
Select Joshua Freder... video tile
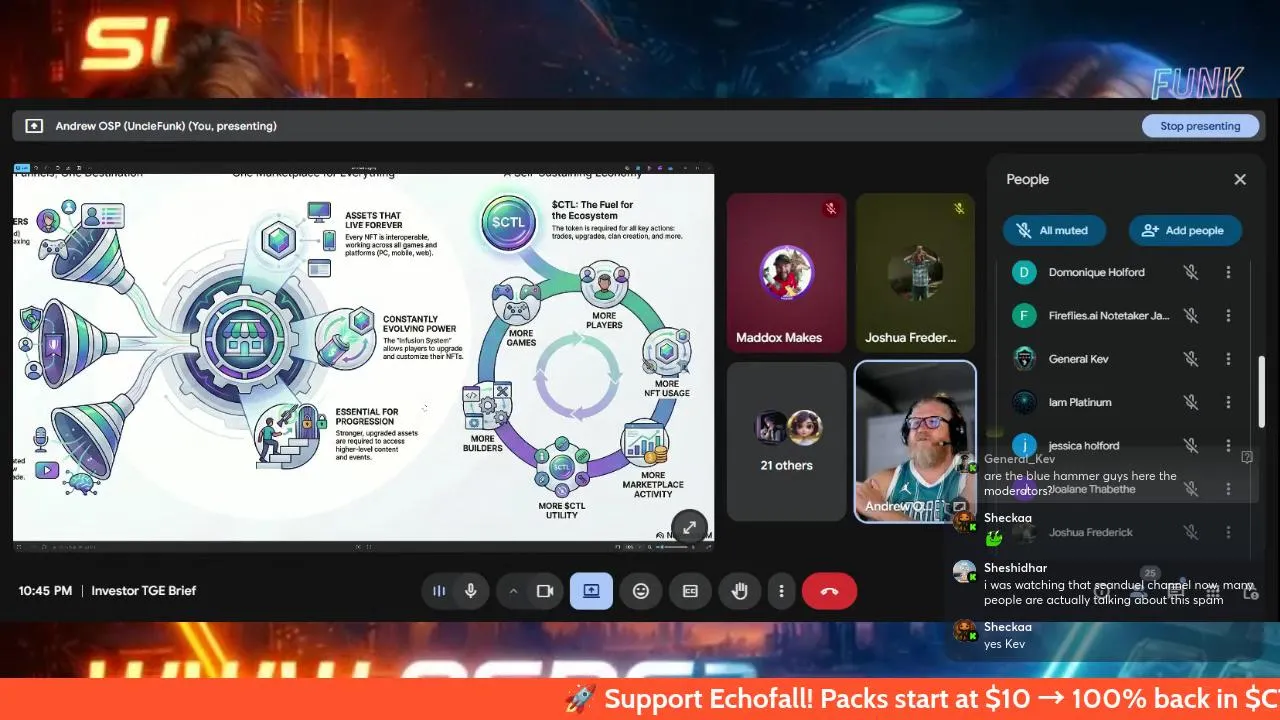point(915,273)
